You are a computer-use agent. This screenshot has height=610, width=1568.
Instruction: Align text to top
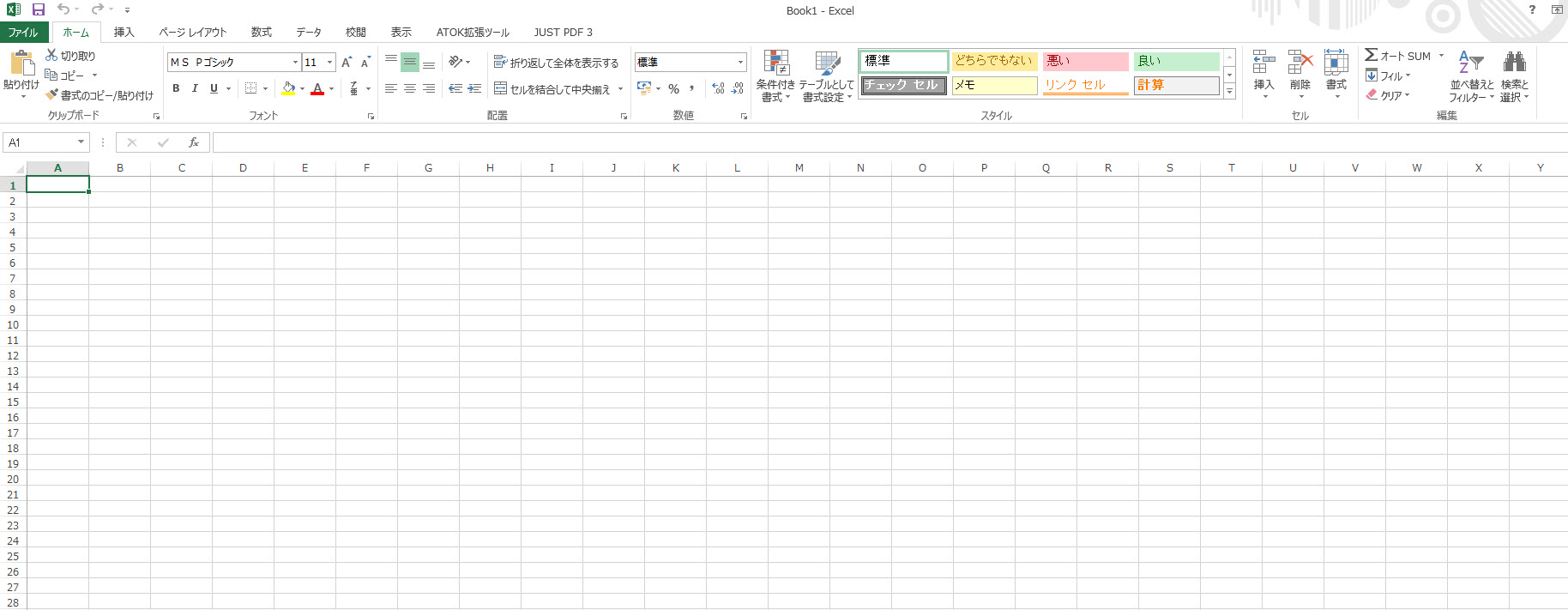click(391, 62)
